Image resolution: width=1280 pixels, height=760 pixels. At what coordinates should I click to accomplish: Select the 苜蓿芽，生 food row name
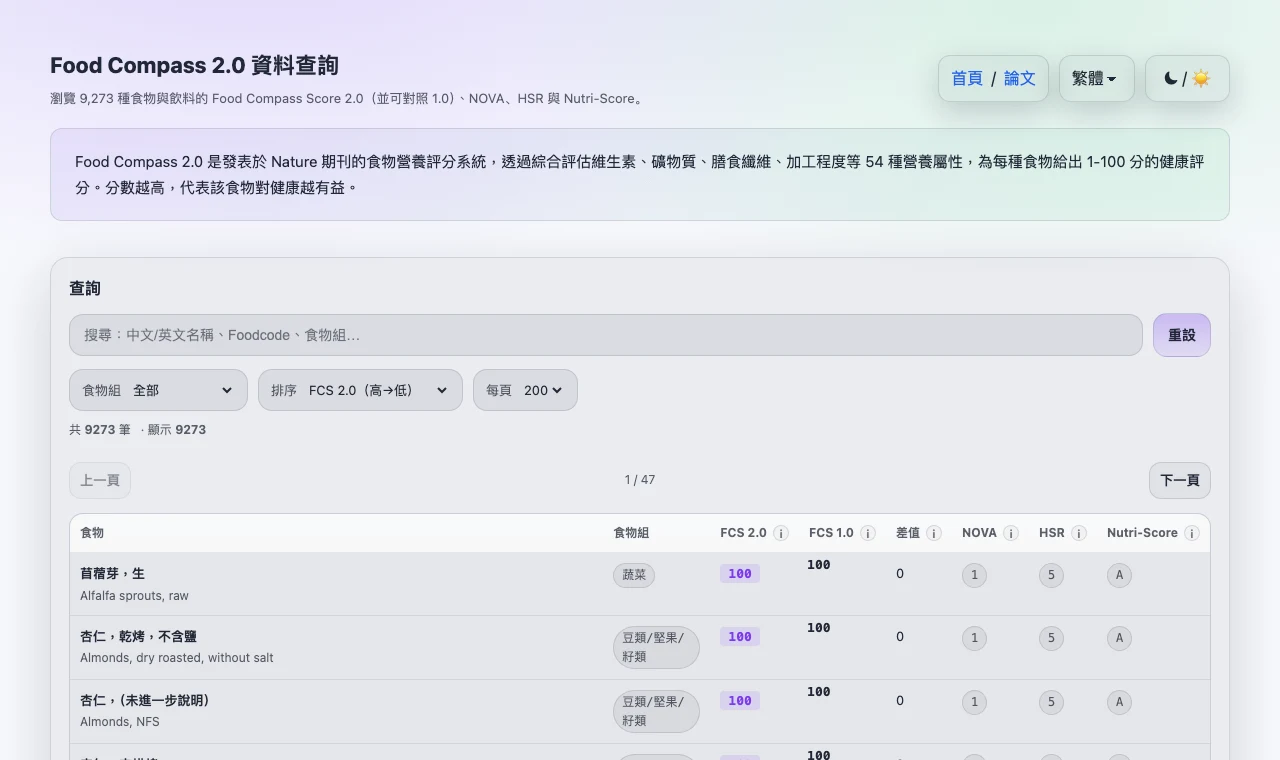112,574
